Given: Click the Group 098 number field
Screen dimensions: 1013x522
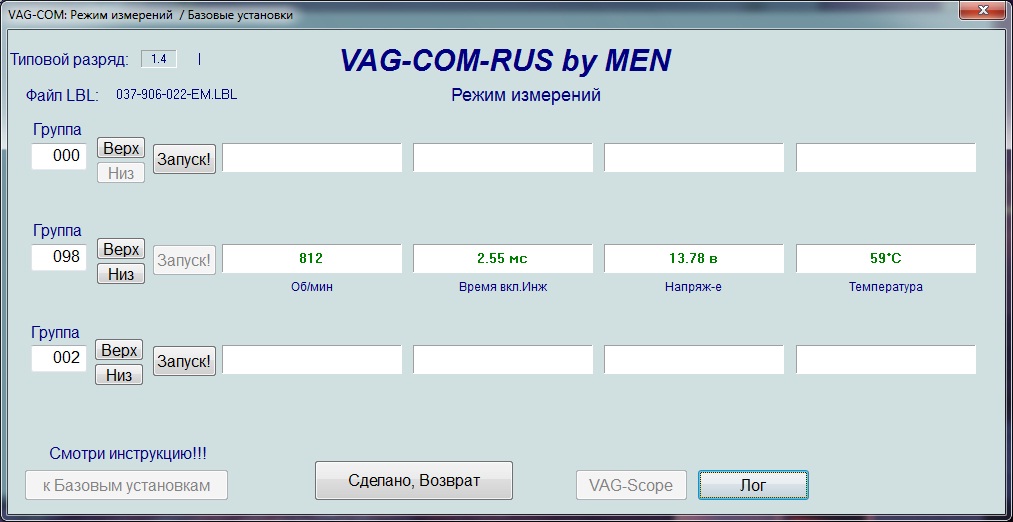Looking at the screenshot, I should (59, 257).
